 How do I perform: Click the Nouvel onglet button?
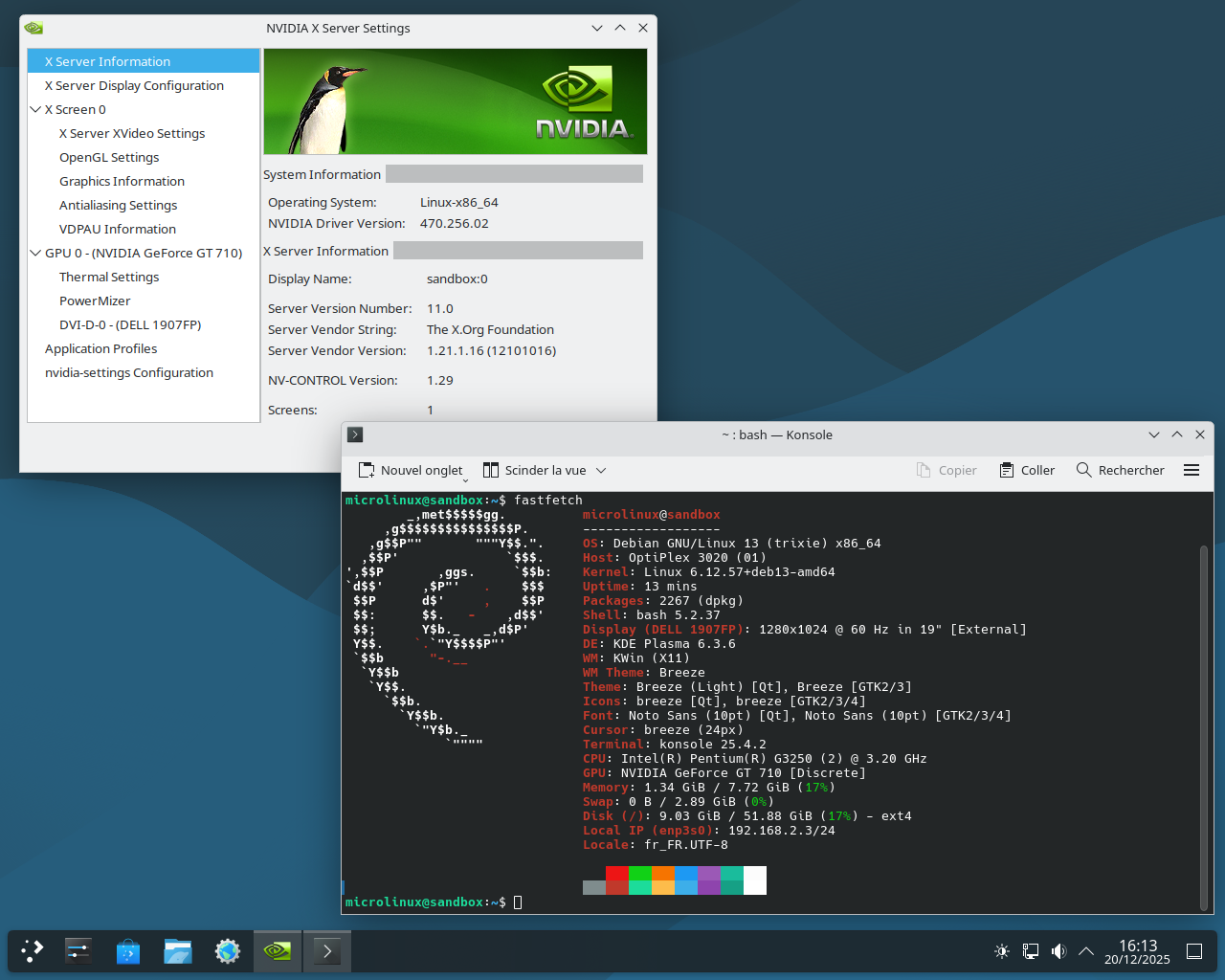[411, 470]
